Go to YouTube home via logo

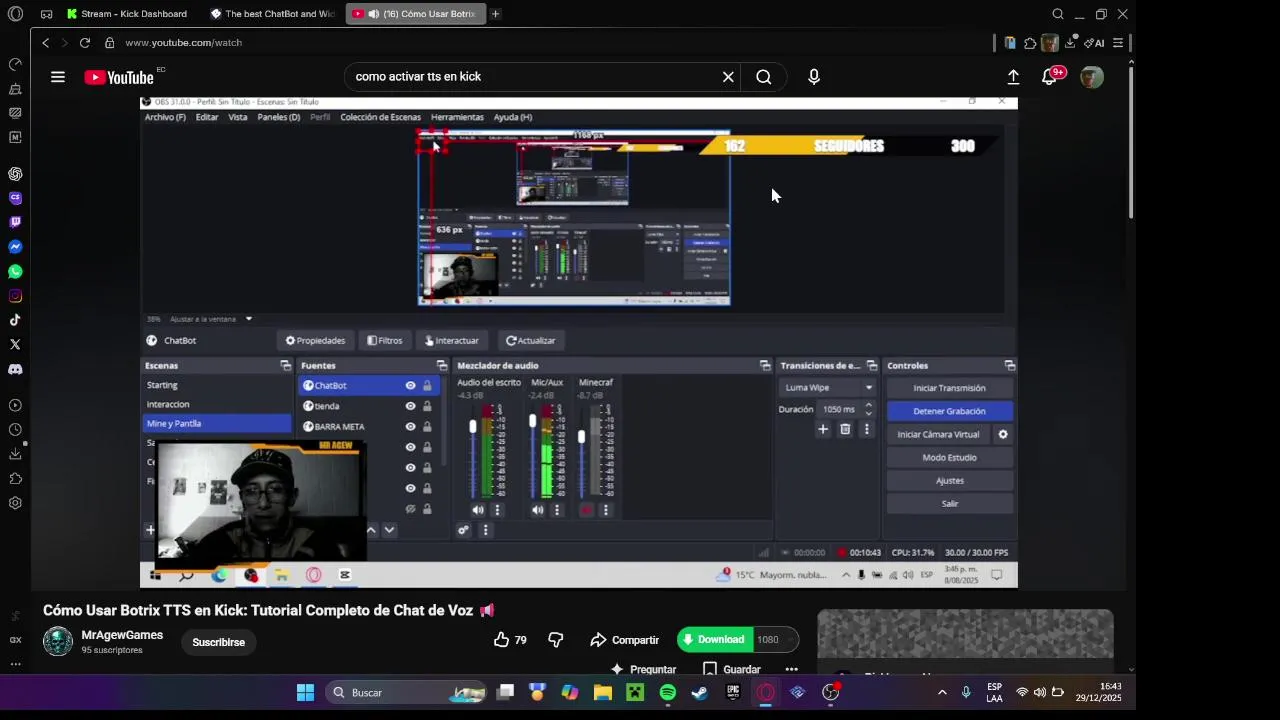click(118, 77)
